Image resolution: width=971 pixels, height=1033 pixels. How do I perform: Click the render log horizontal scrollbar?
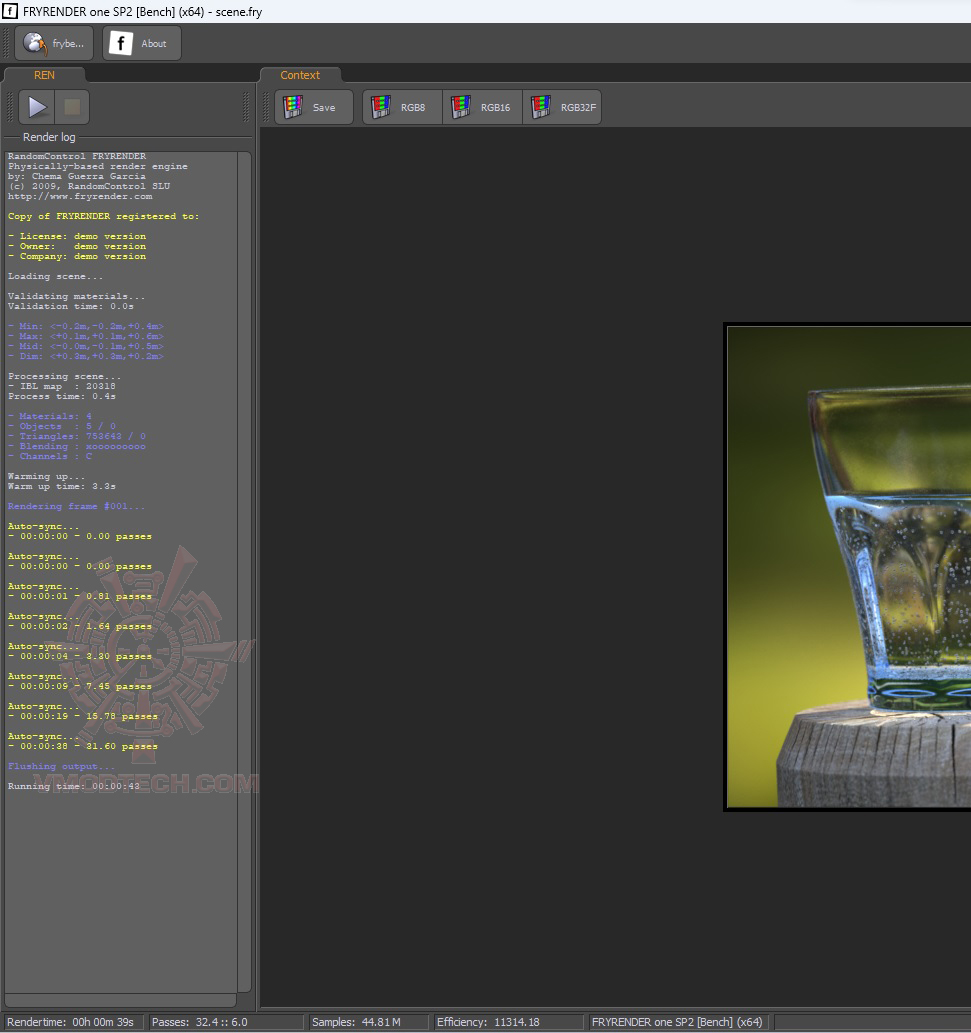point(121,1000)
